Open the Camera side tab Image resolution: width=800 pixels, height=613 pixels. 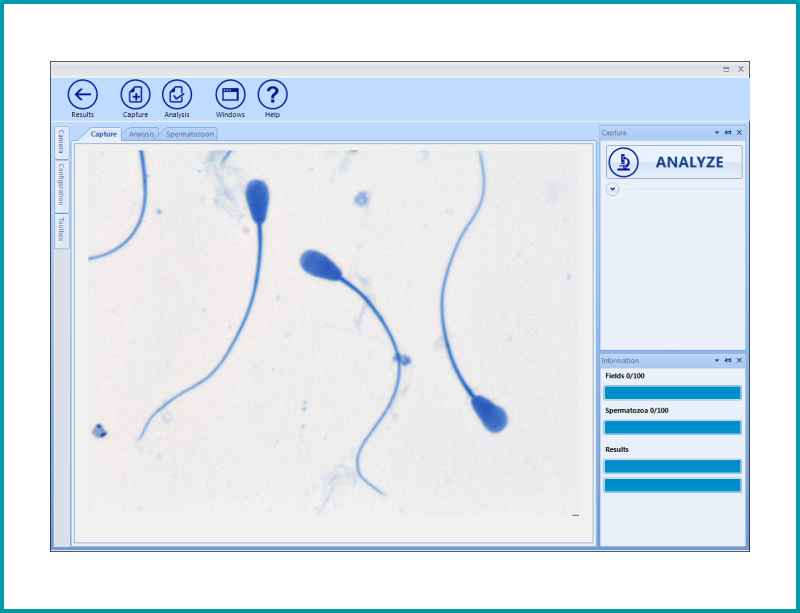coord(61,142)
